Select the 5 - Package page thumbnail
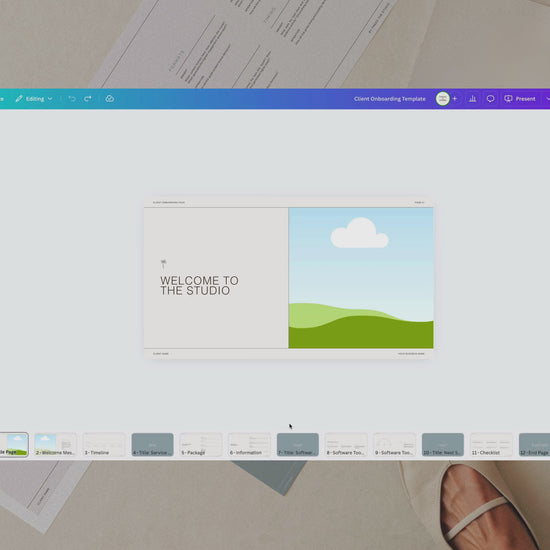Screen dimensions: 550x550 click(x=201, y=445)
